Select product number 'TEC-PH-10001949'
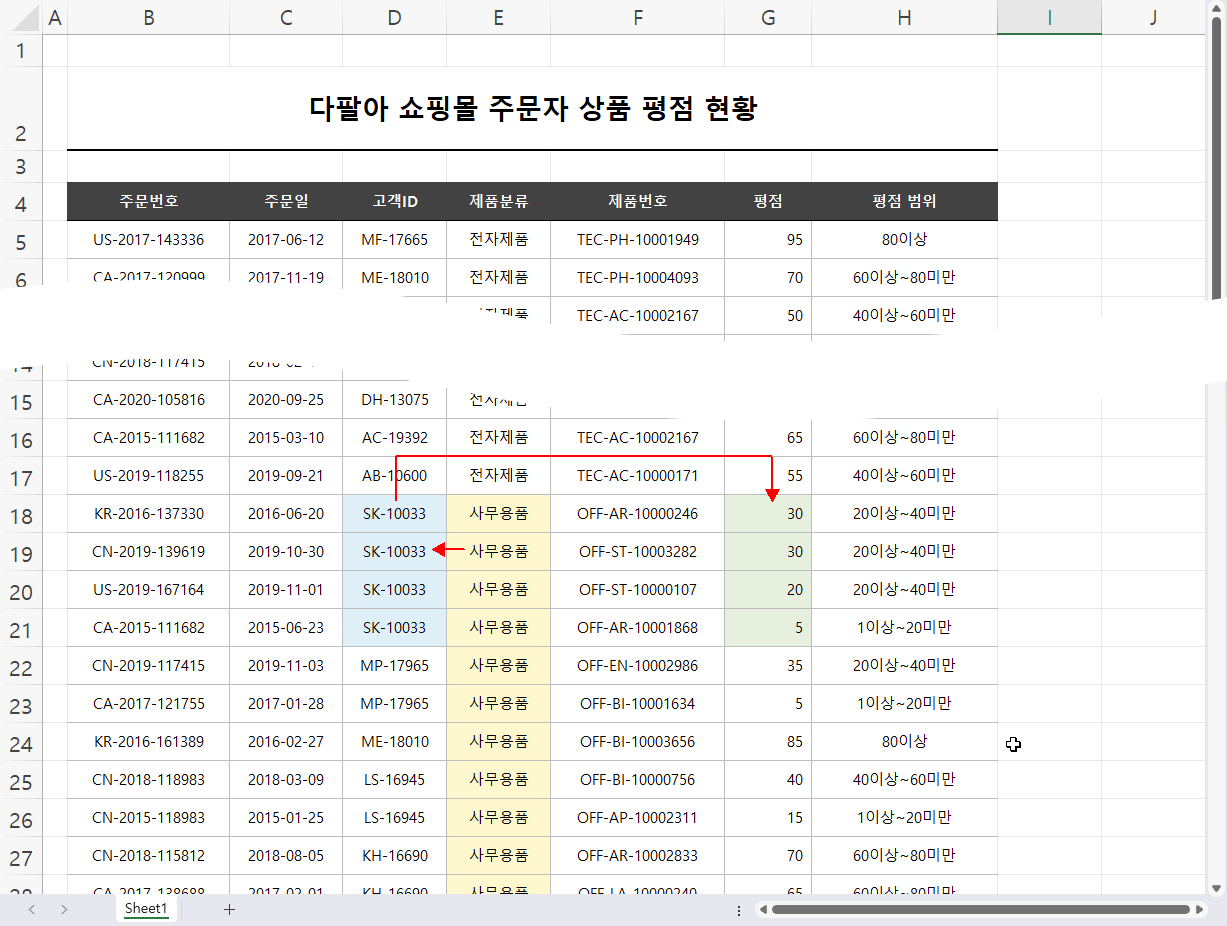Viewport: 1227px width, 926px height. tap(637, 240)
